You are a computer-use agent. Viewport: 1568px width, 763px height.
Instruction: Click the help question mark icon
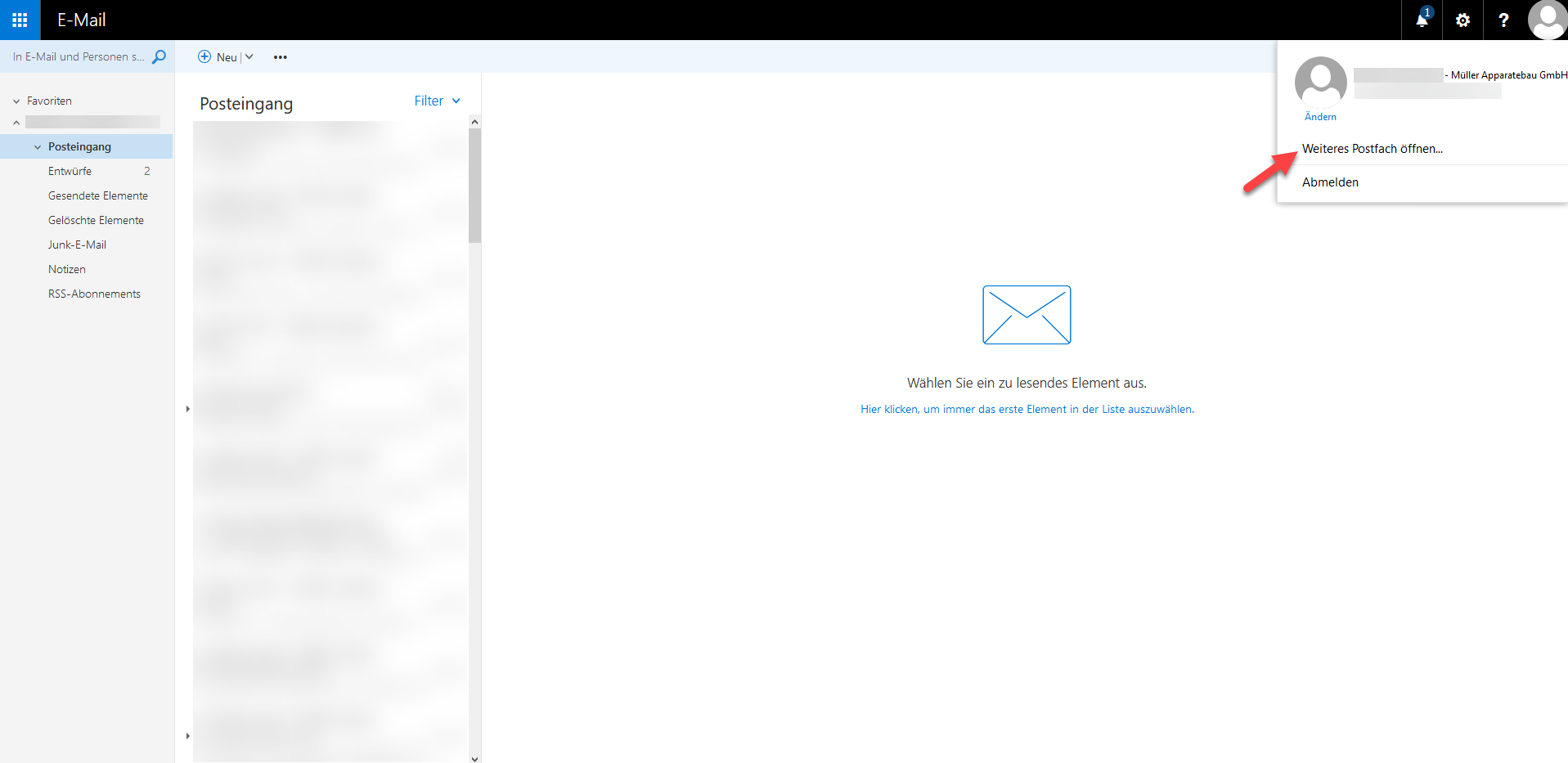click(x=1503, y=20)
